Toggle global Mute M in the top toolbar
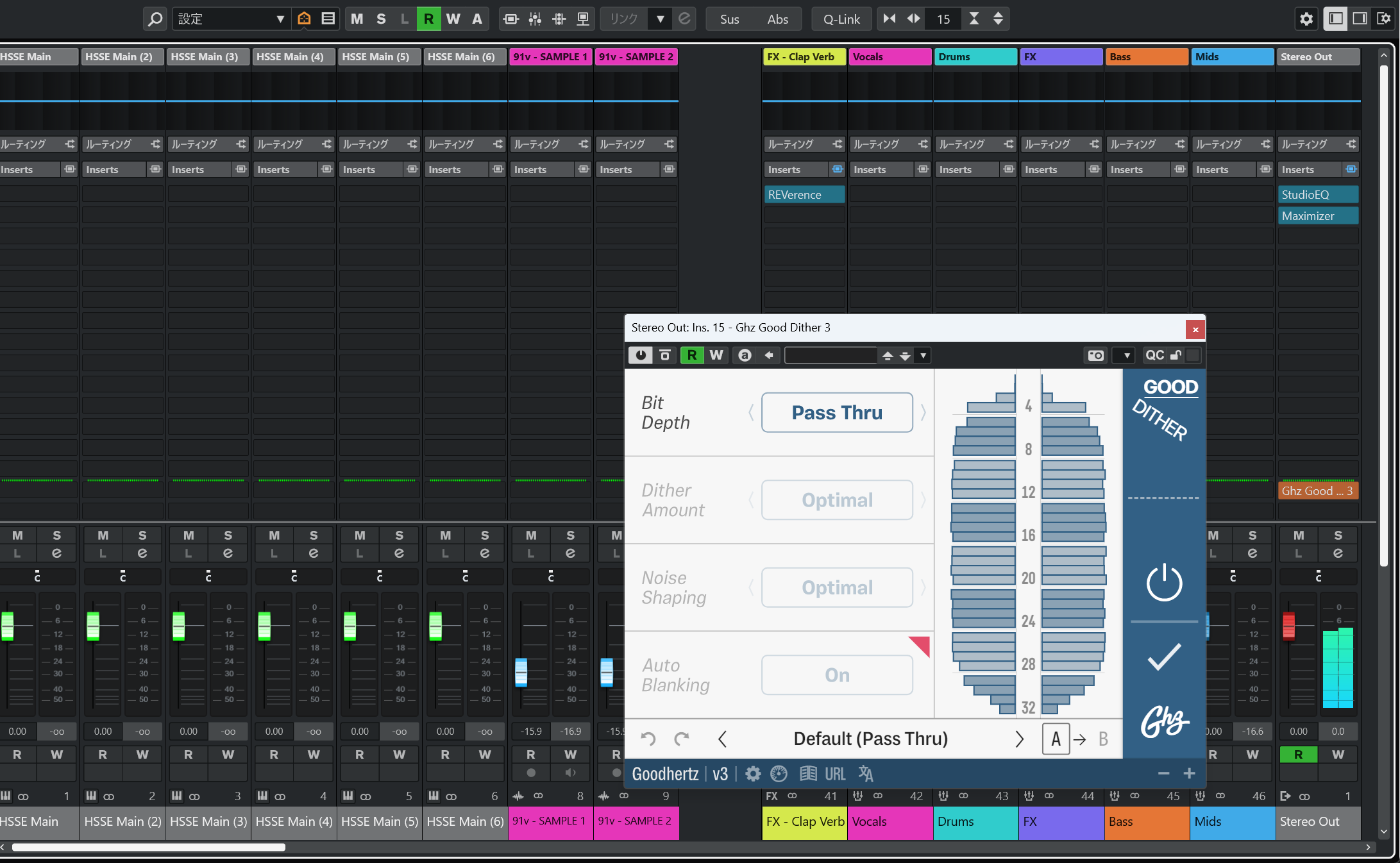 (357, 19)
